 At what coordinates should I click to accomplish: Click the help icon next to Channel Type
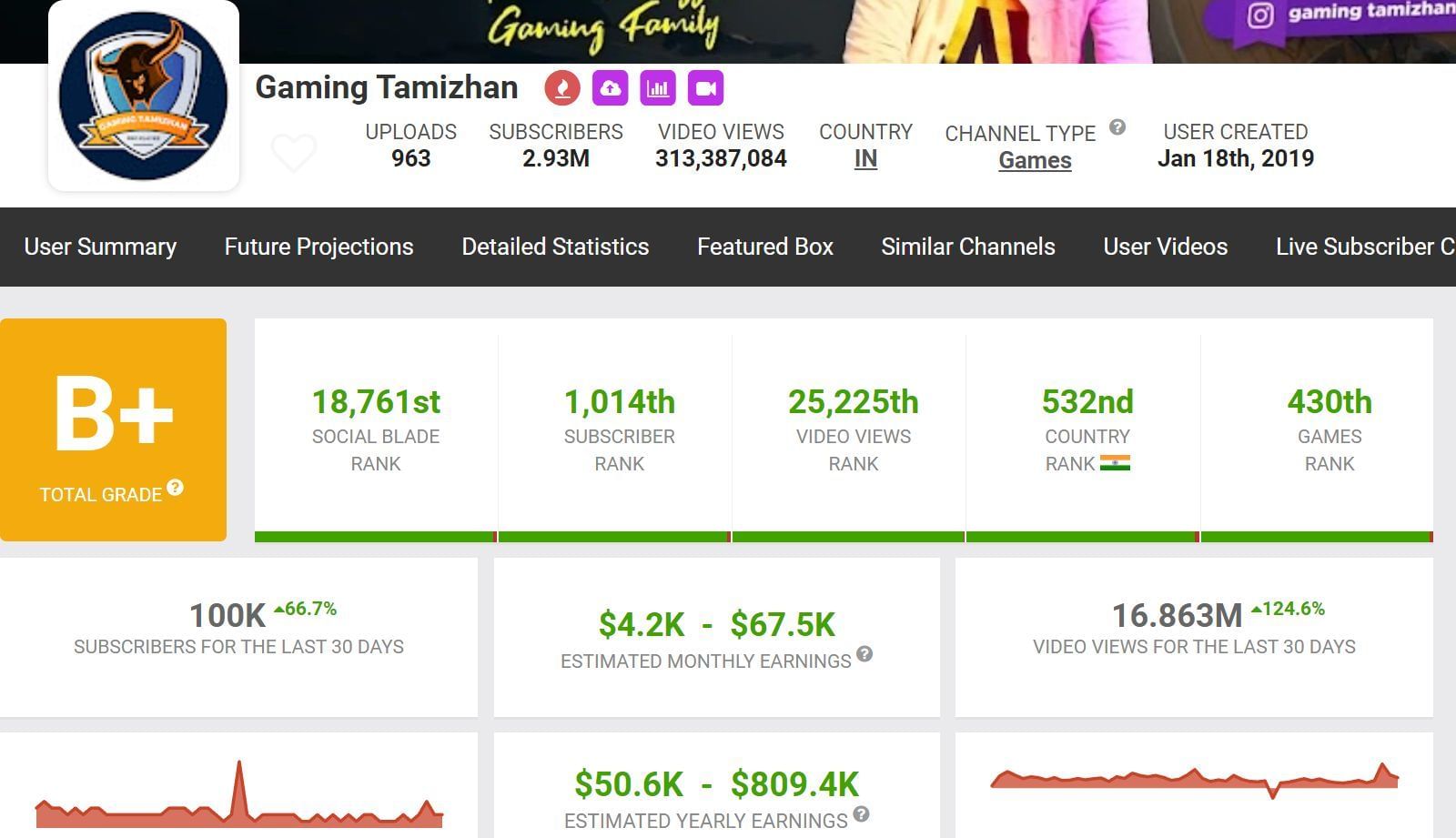tap(1117, 127)
